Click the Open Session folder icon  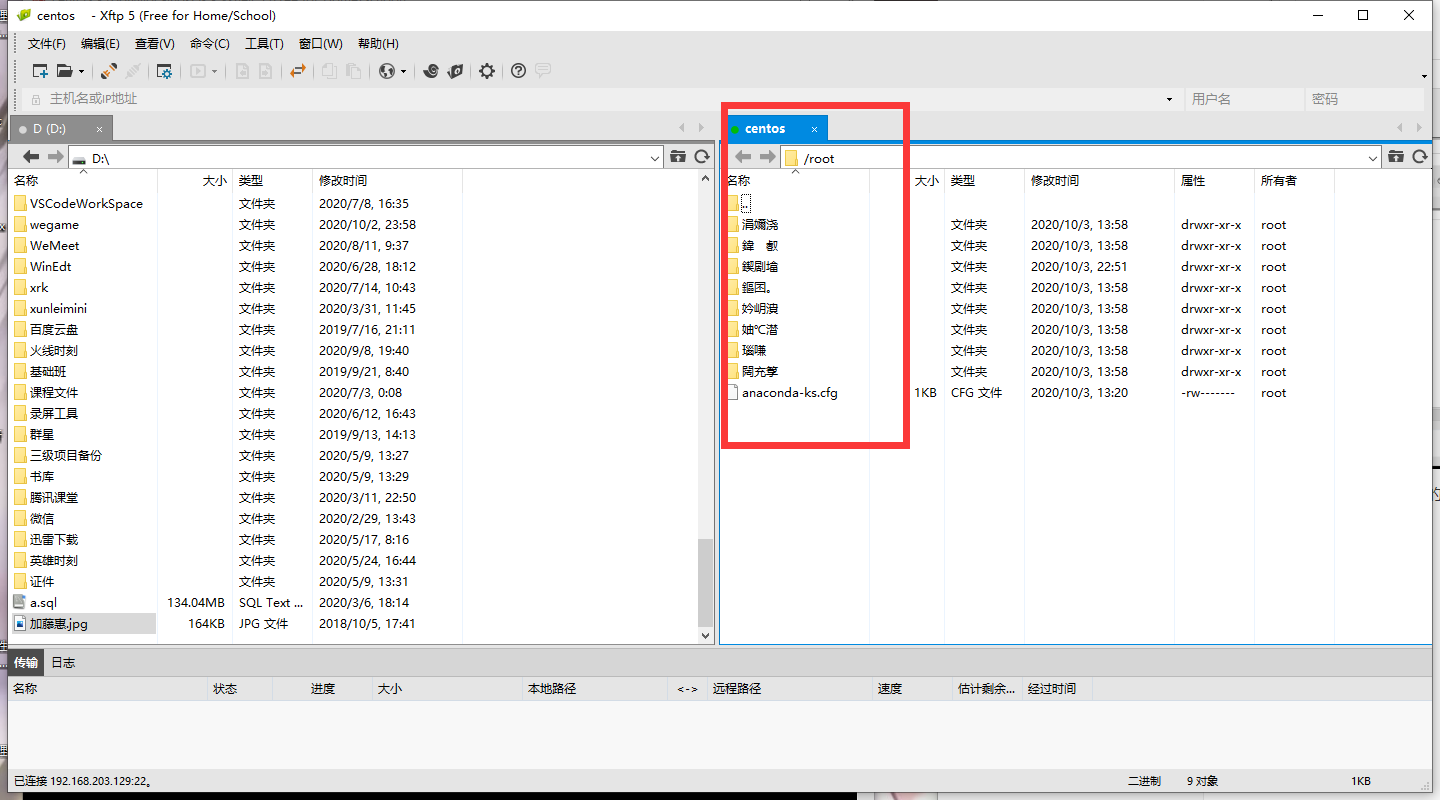coord(64,71)
